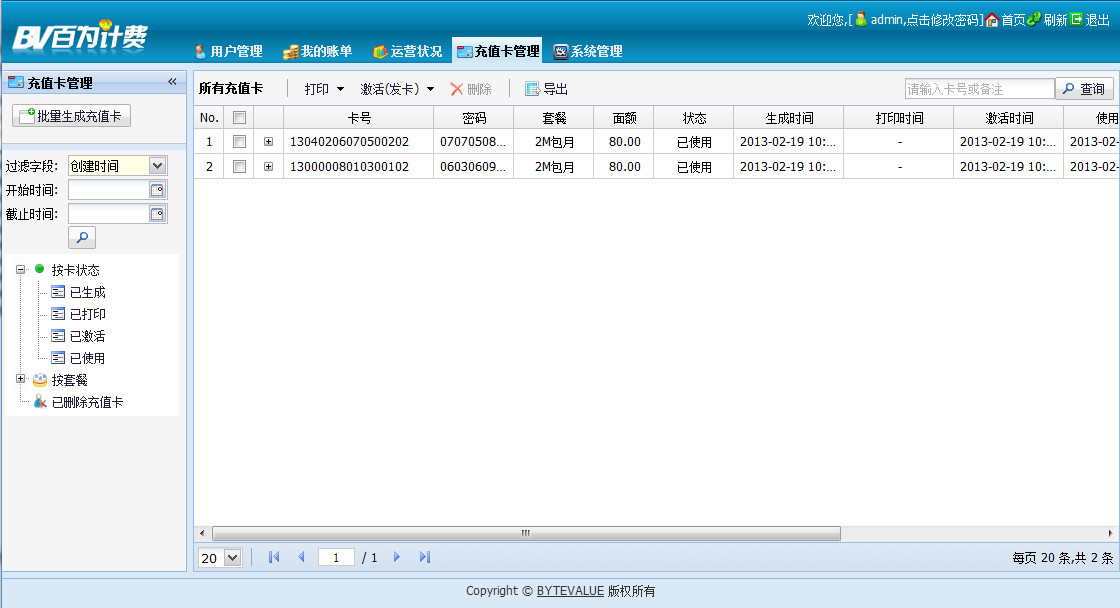Click the horizontal scrollbar of the table
This screenshot has width=1120, height=608.
526,533
